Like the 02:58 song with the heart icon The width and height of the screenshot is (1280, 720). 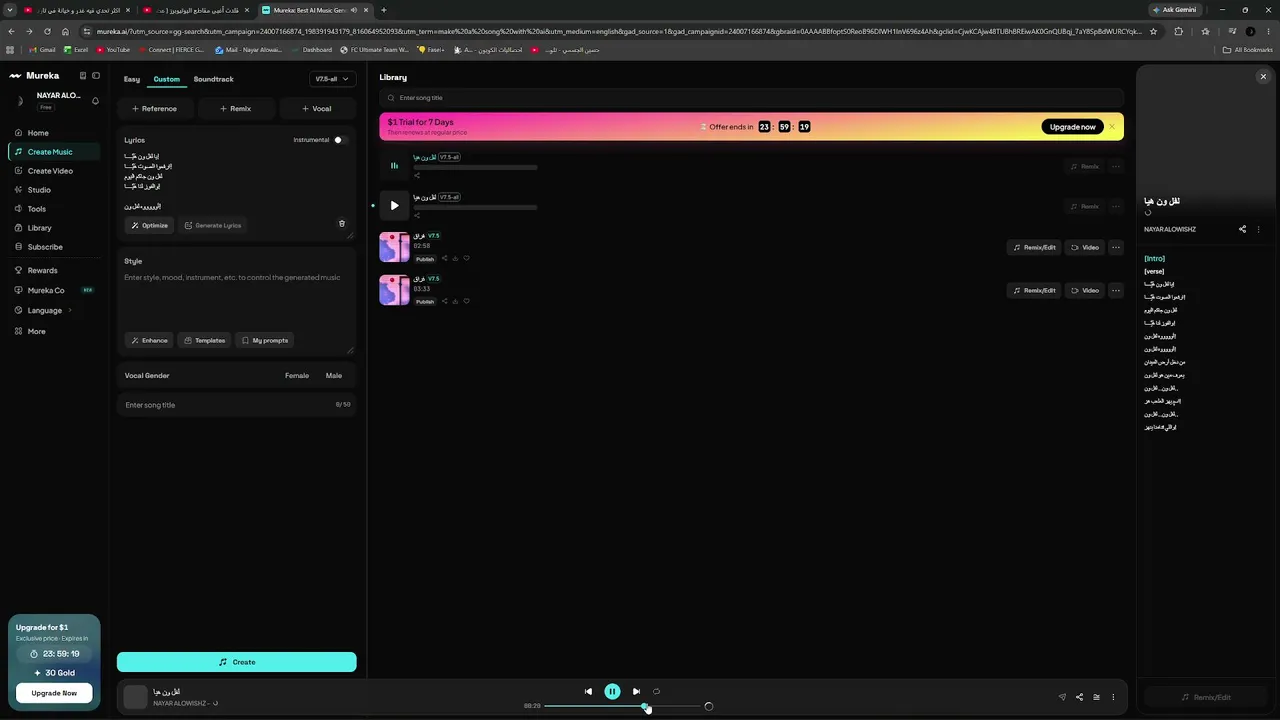[x=466, y=258]
